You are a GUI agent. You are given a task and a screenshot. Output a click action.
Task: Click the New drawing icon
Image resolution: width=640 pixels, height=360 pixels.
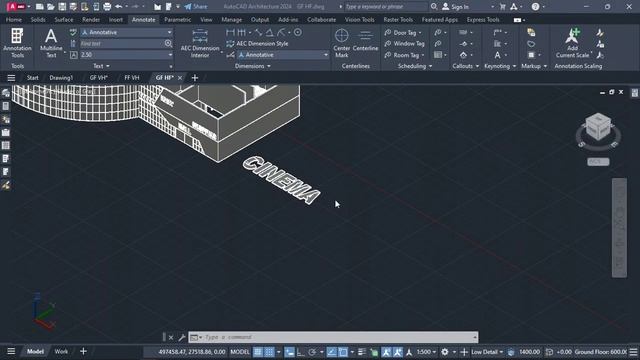pos(40,7)
